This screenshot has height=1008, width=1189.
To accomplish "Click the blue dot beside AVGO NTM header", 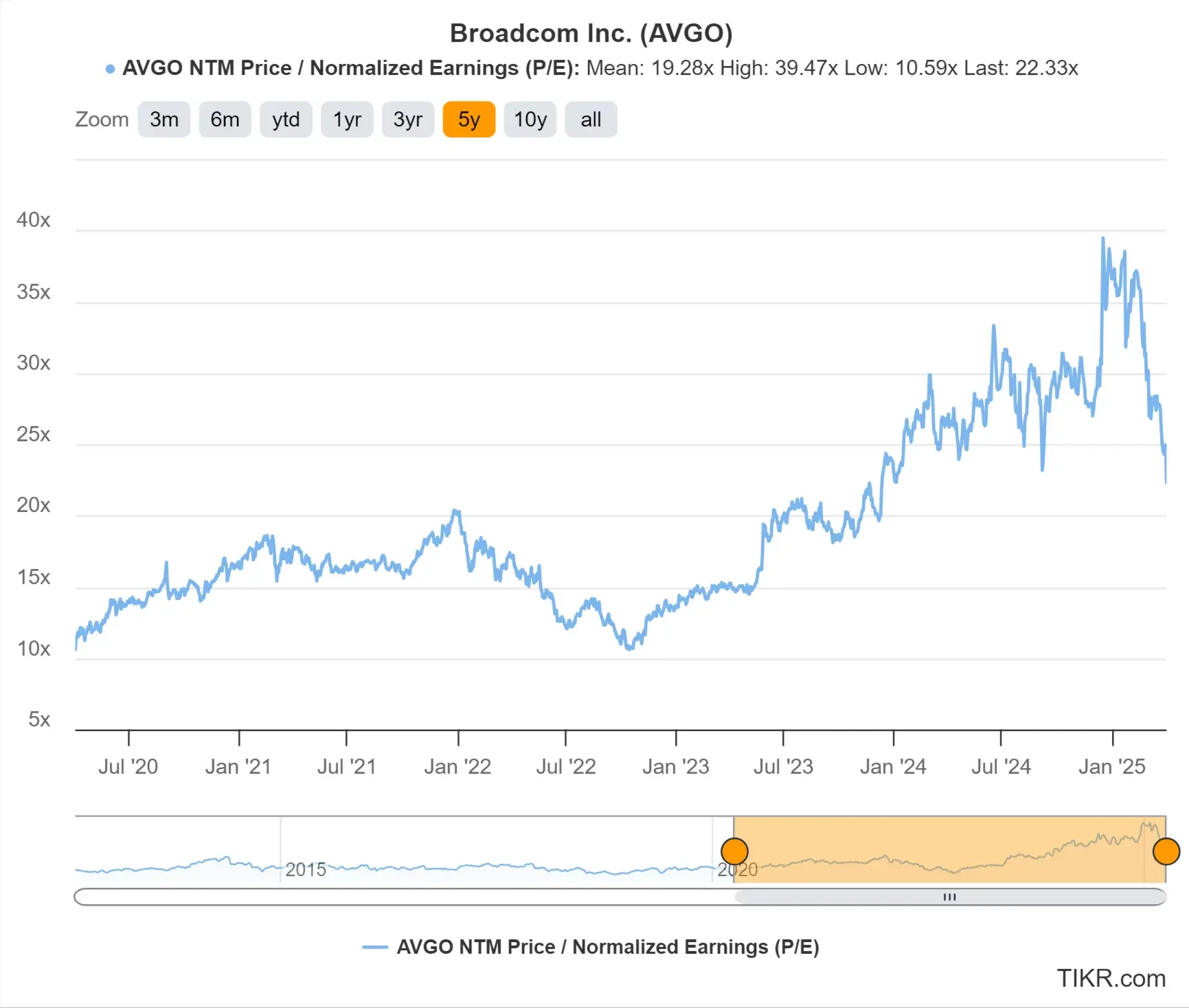I will click(x=110, y=69).
